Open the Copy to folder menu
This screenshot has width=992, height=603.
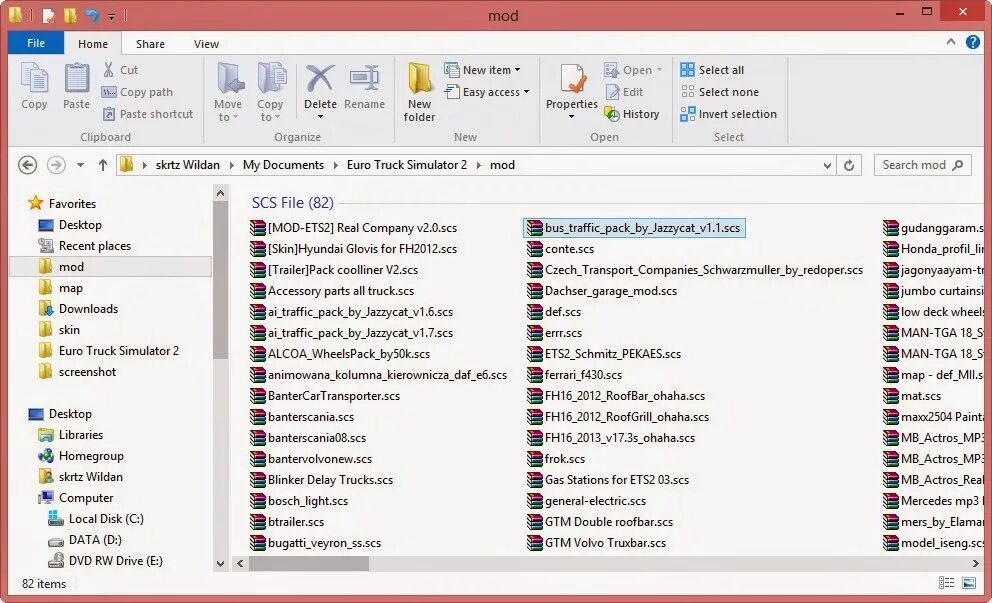270,92
